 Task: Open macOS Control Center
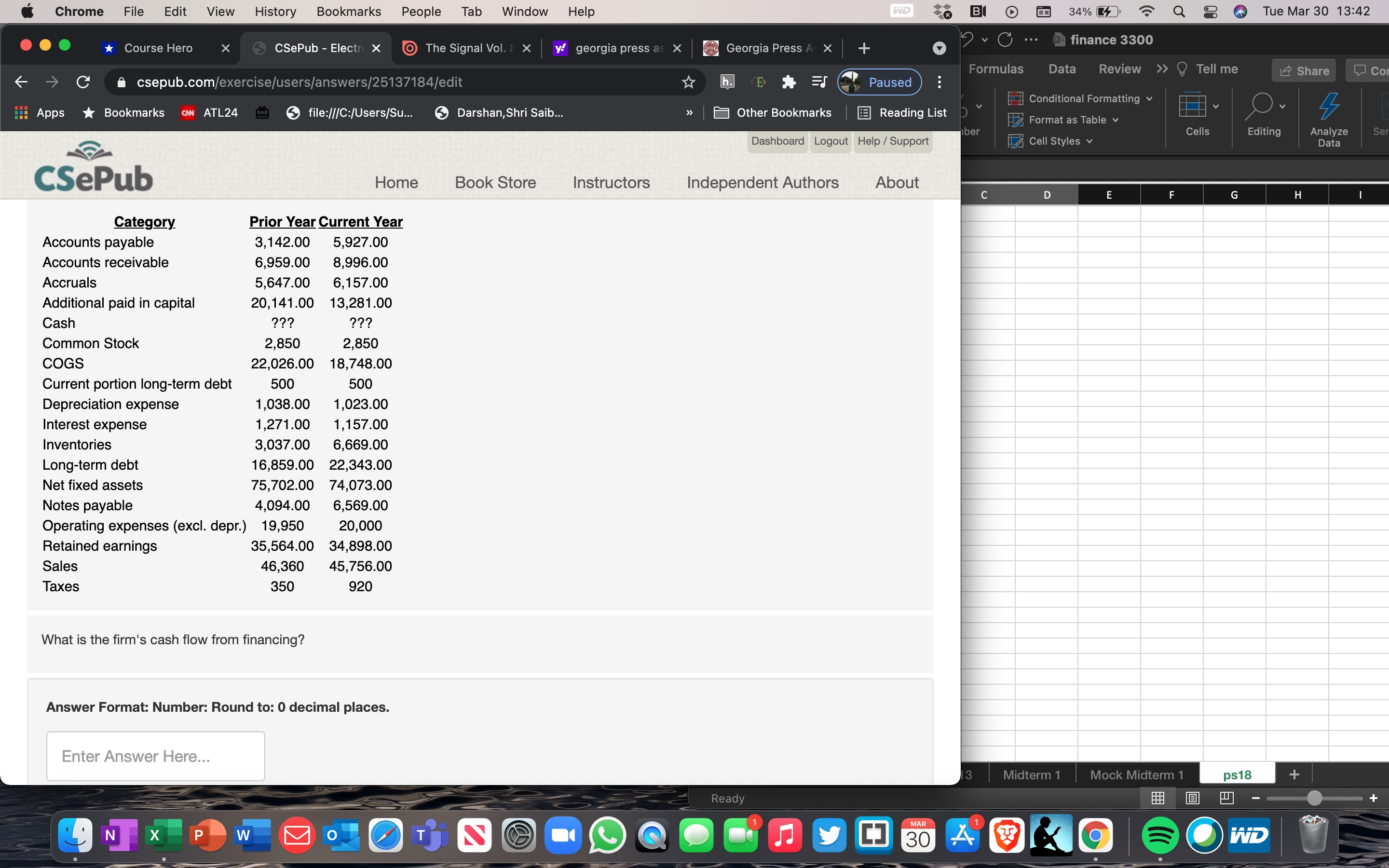(1210, 11)
